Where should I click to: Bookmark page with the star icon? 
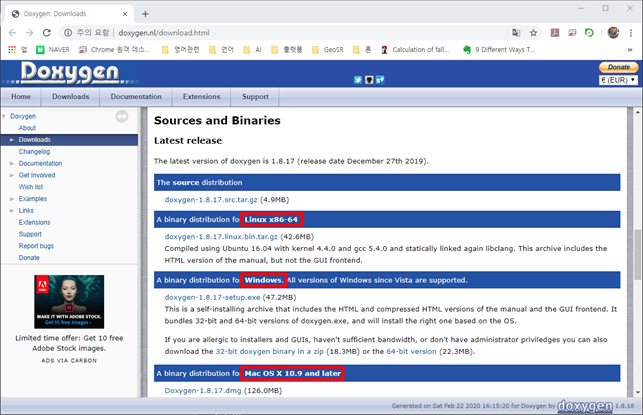pos(533,33)
